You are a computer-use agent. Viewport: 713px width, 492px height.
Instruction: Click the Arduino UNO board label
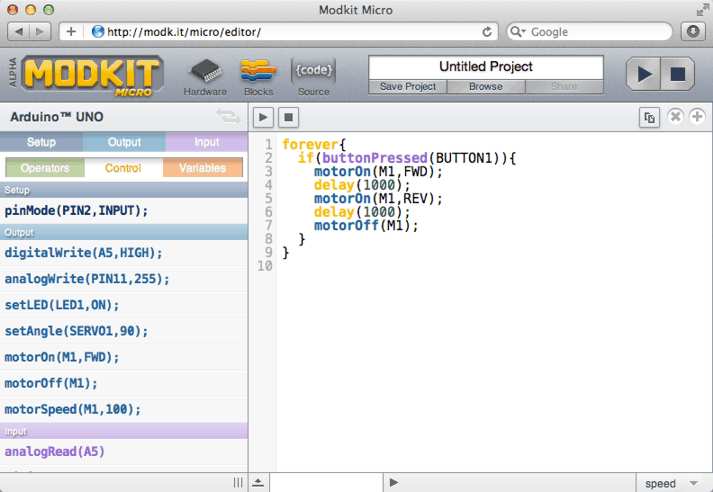[x=57, y=117]
